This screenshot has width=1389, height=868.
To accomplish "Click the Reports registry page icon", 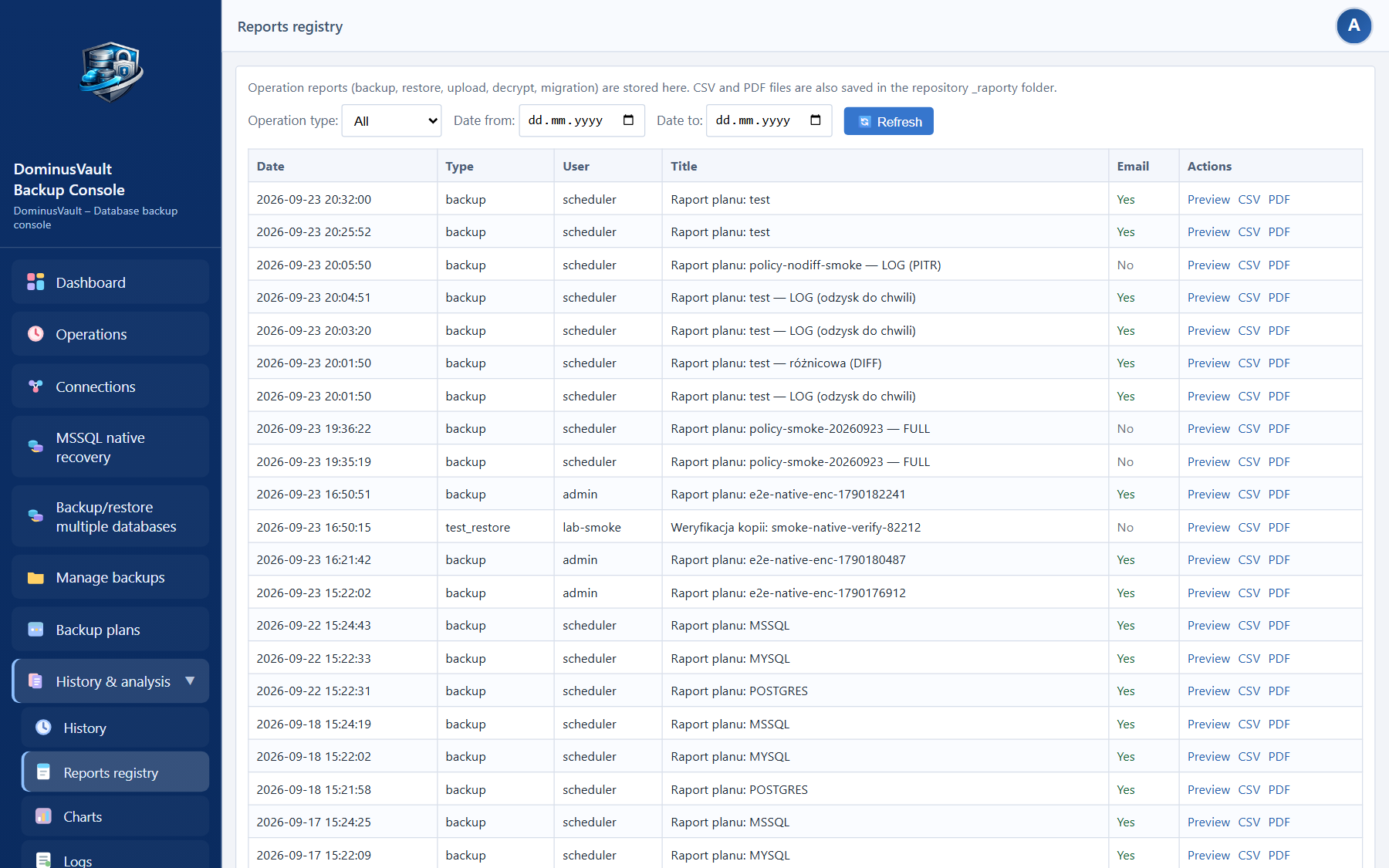I will pyautogui.click(x=44, y=772).
